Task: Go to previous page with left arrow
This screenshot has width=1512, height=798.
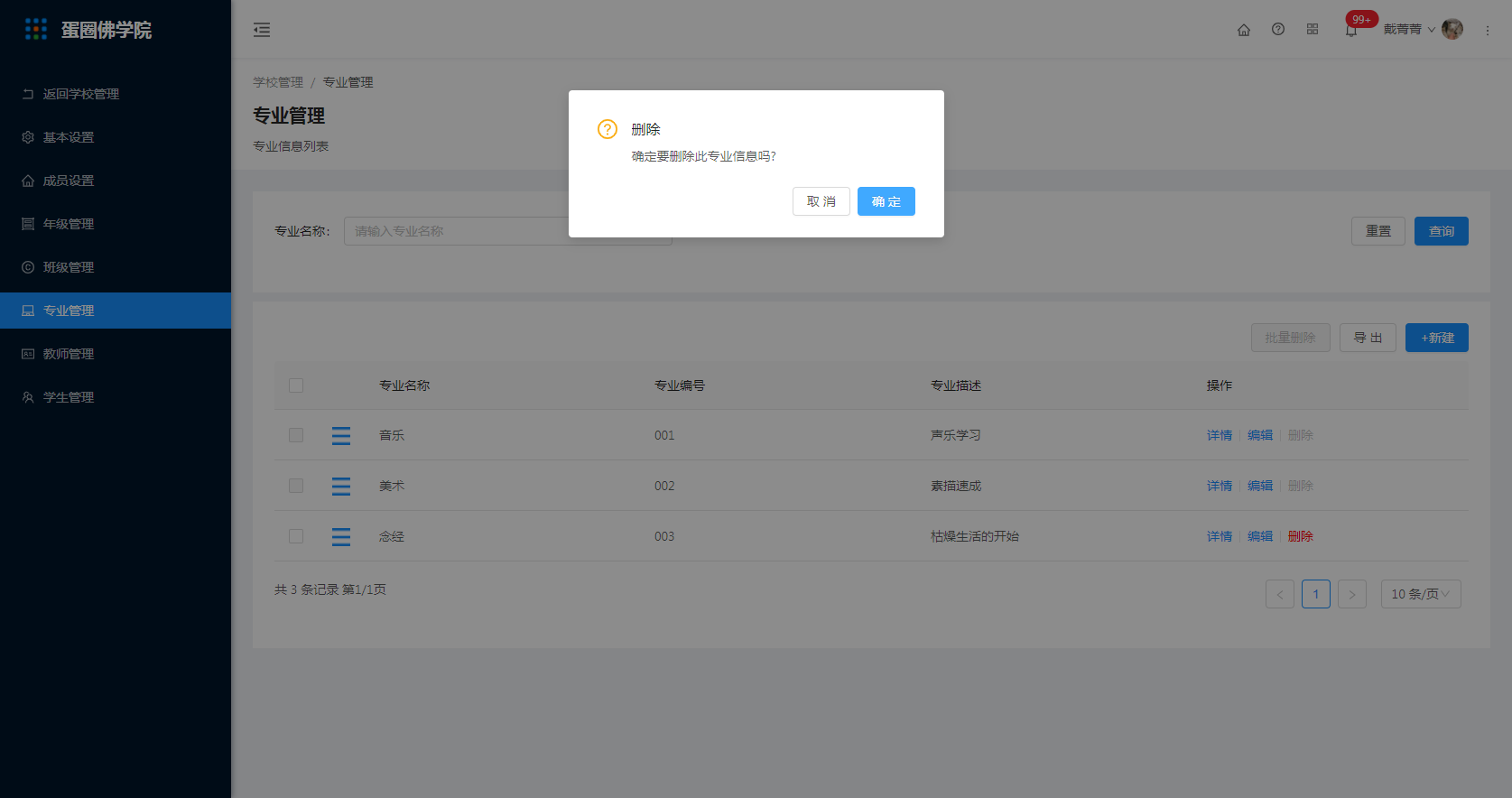Action: tap(1280, 594)
